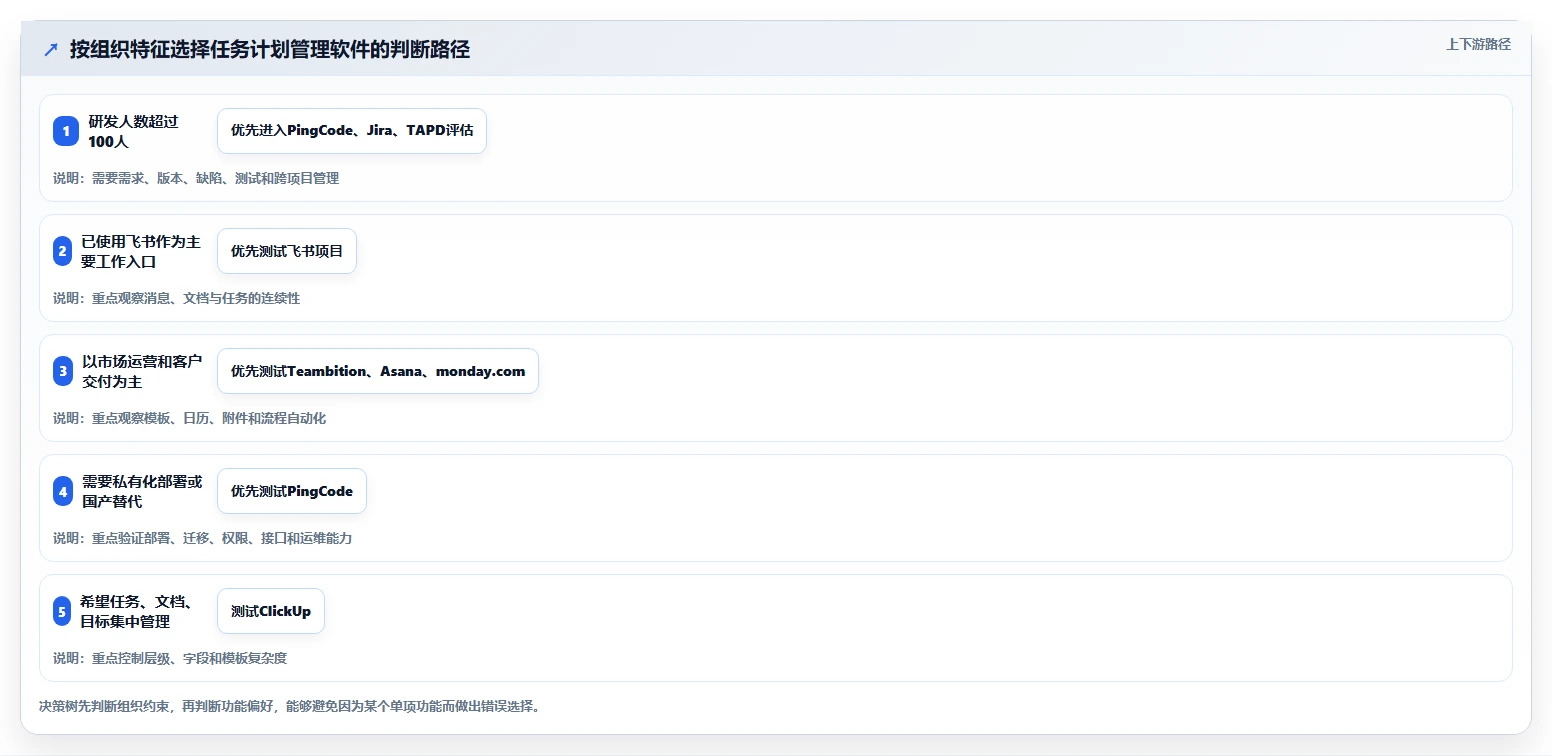Click the 上下游路径 label in header
1552x756 pixels.
pos(1478,44)
